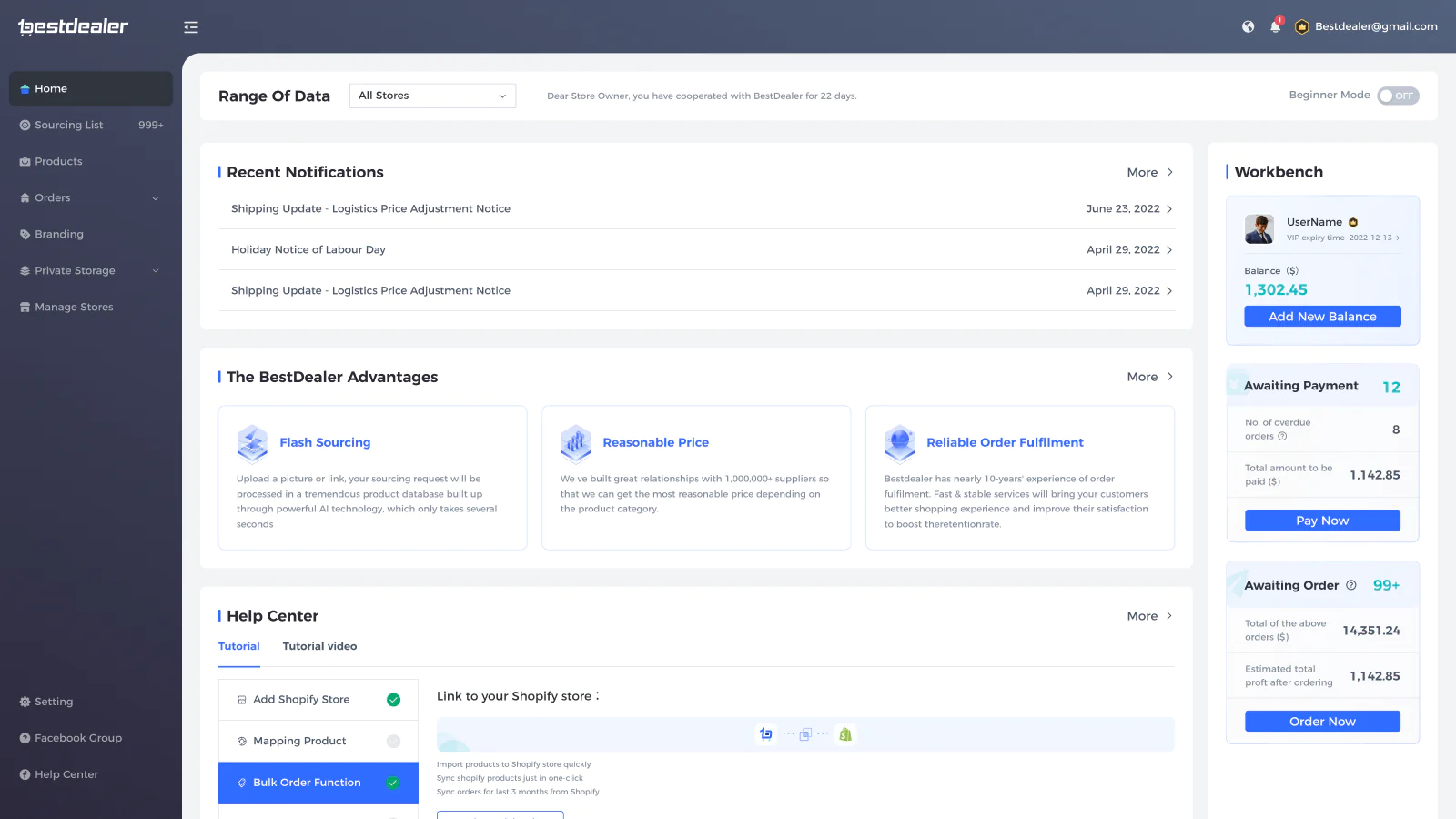The width and height of the screenshot is (1456, 819).
Task: Click the balance value 1,302.45
Action: click(x=1276, y=290)
